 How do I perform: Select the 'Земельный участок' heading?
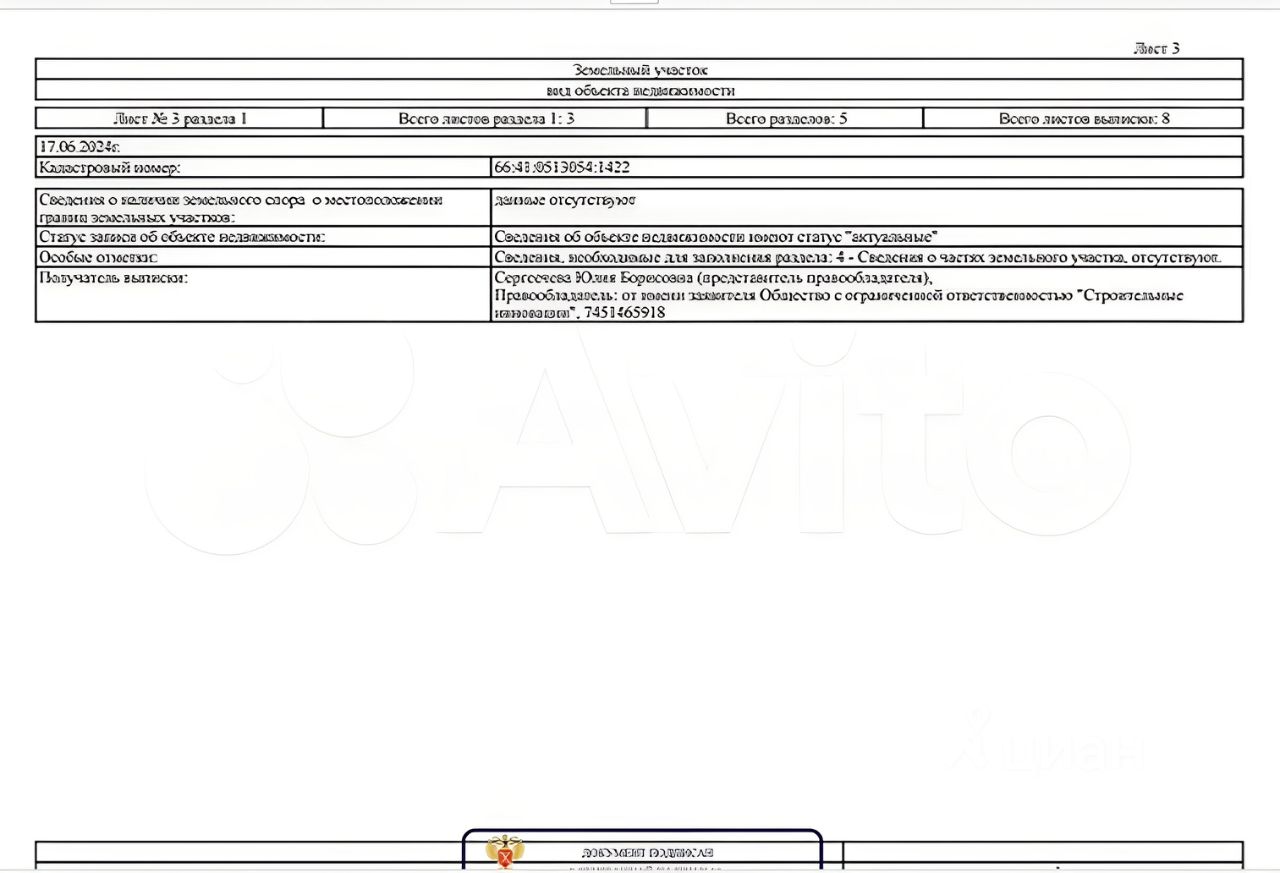[640, 70]
